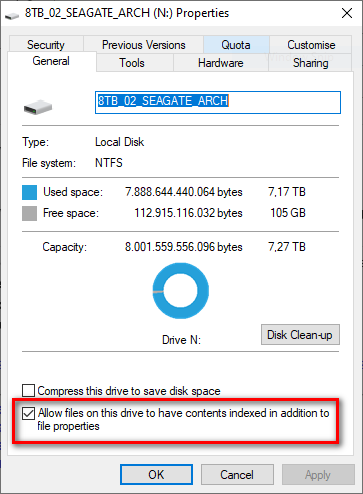
Task: Click the Disk Clean-up button
Action: pyautogui.click(x=300, y=335)
